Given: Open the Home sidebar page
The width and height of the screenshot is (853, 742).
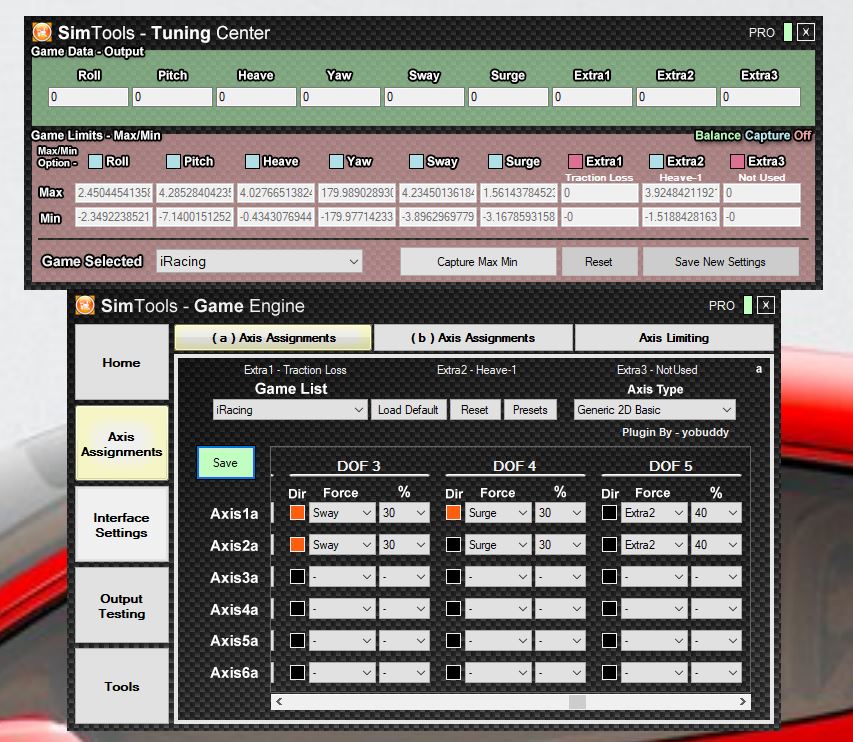Looking at the screenshot, I should click(x=121, y=362).
